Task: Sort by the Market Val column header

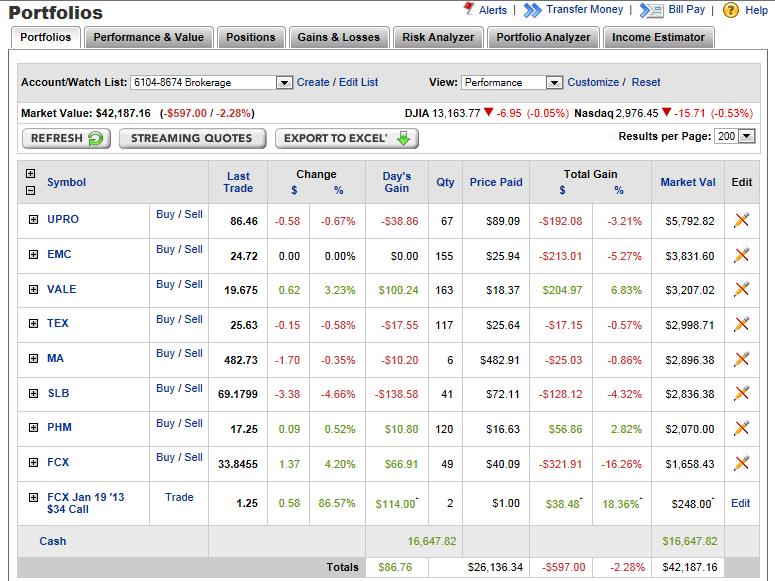Action: click(687, 182)
